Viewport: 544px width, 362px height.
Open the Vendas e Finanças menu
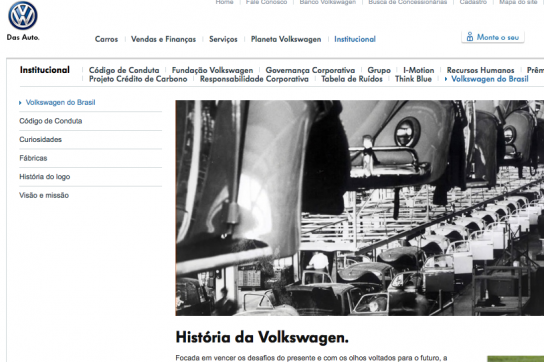click(x=163, y=39)
